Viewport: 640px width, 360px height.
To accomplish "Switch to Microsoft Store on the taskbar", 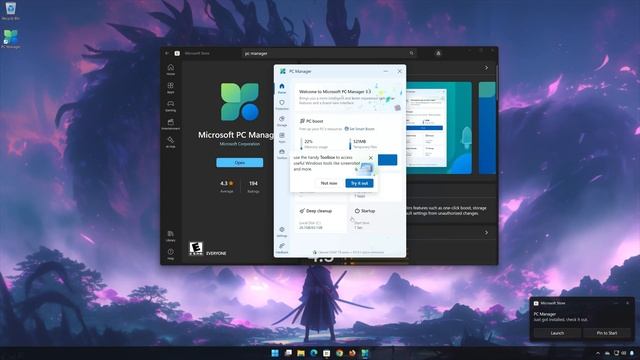I will pos(327,353).
